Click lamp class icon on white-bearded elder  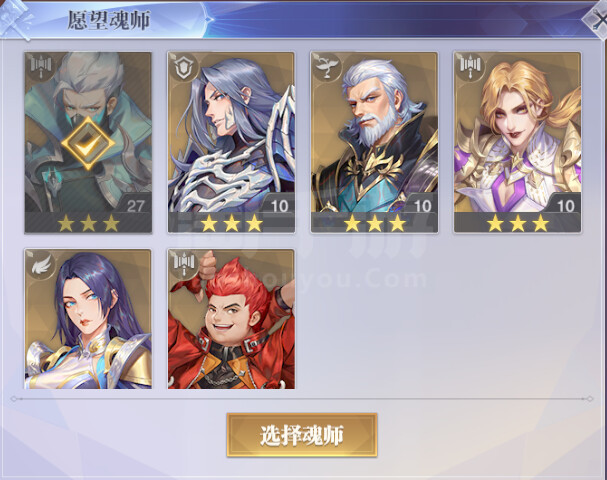coord(327,67)
